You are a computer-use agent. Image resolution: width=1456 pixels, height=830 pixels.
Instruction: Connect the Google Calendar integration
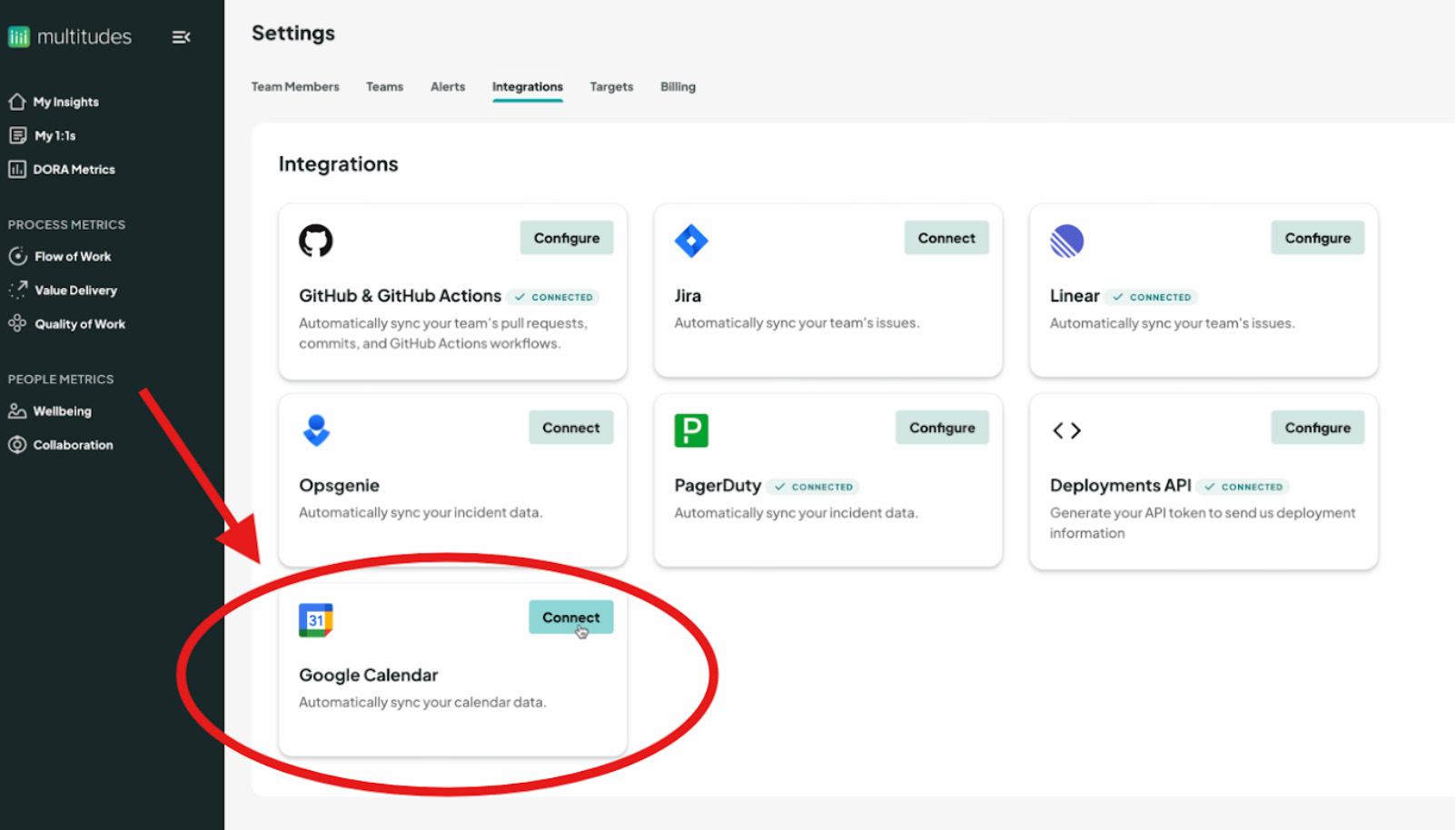[570, 618]
